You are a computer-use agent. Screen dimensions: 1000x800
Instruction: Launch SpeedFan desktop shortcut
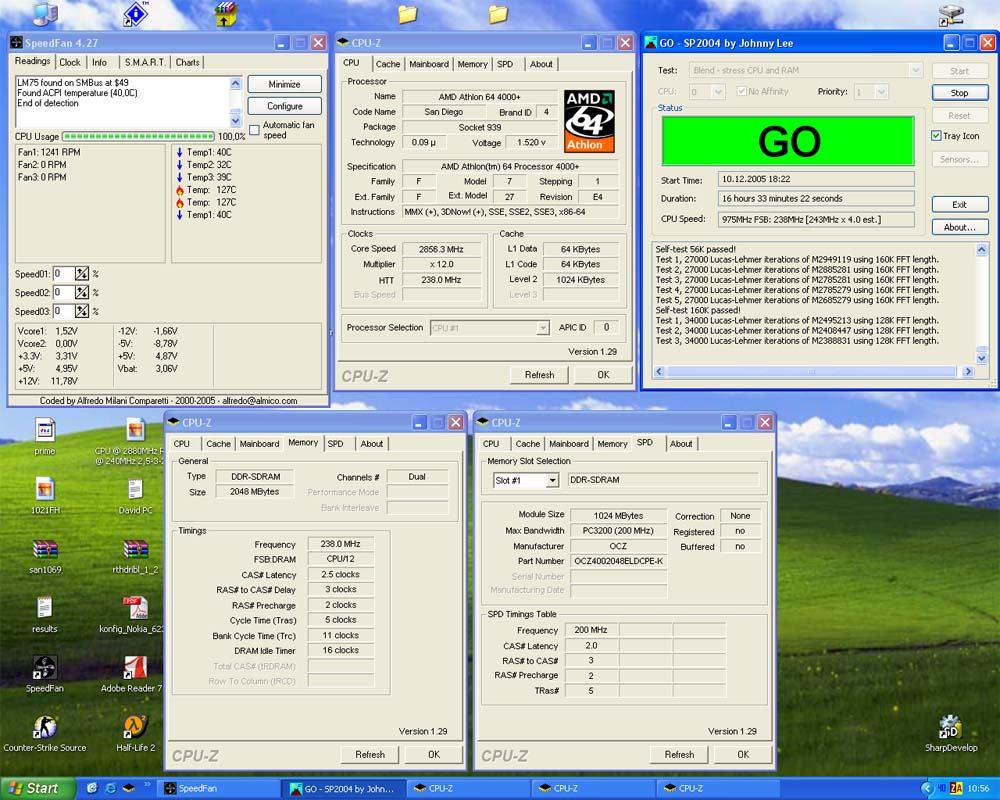point(45,667)
